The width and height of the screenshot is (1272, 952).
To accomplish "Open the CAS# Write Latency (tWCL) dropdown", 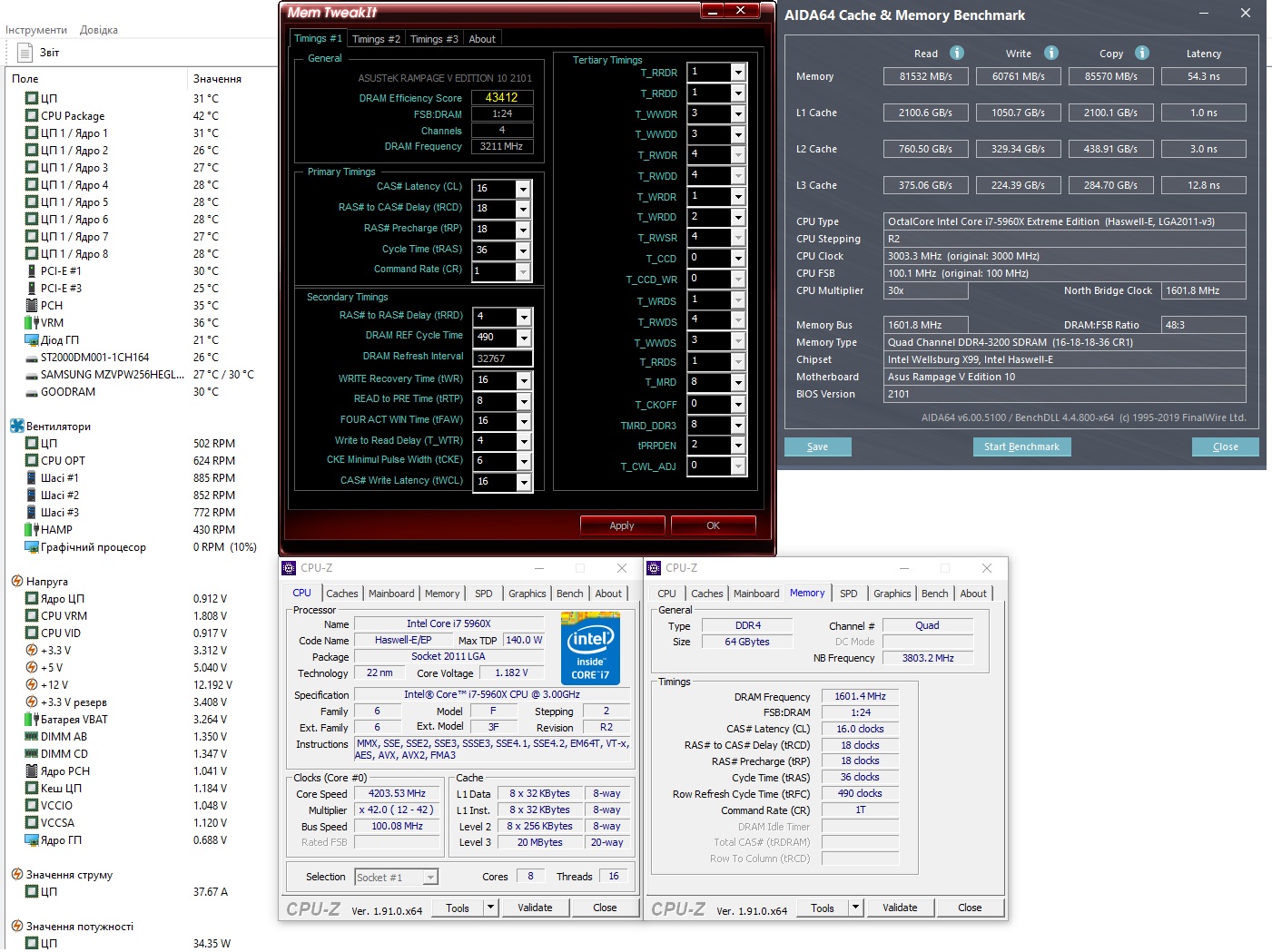I will tap(524, 483).
